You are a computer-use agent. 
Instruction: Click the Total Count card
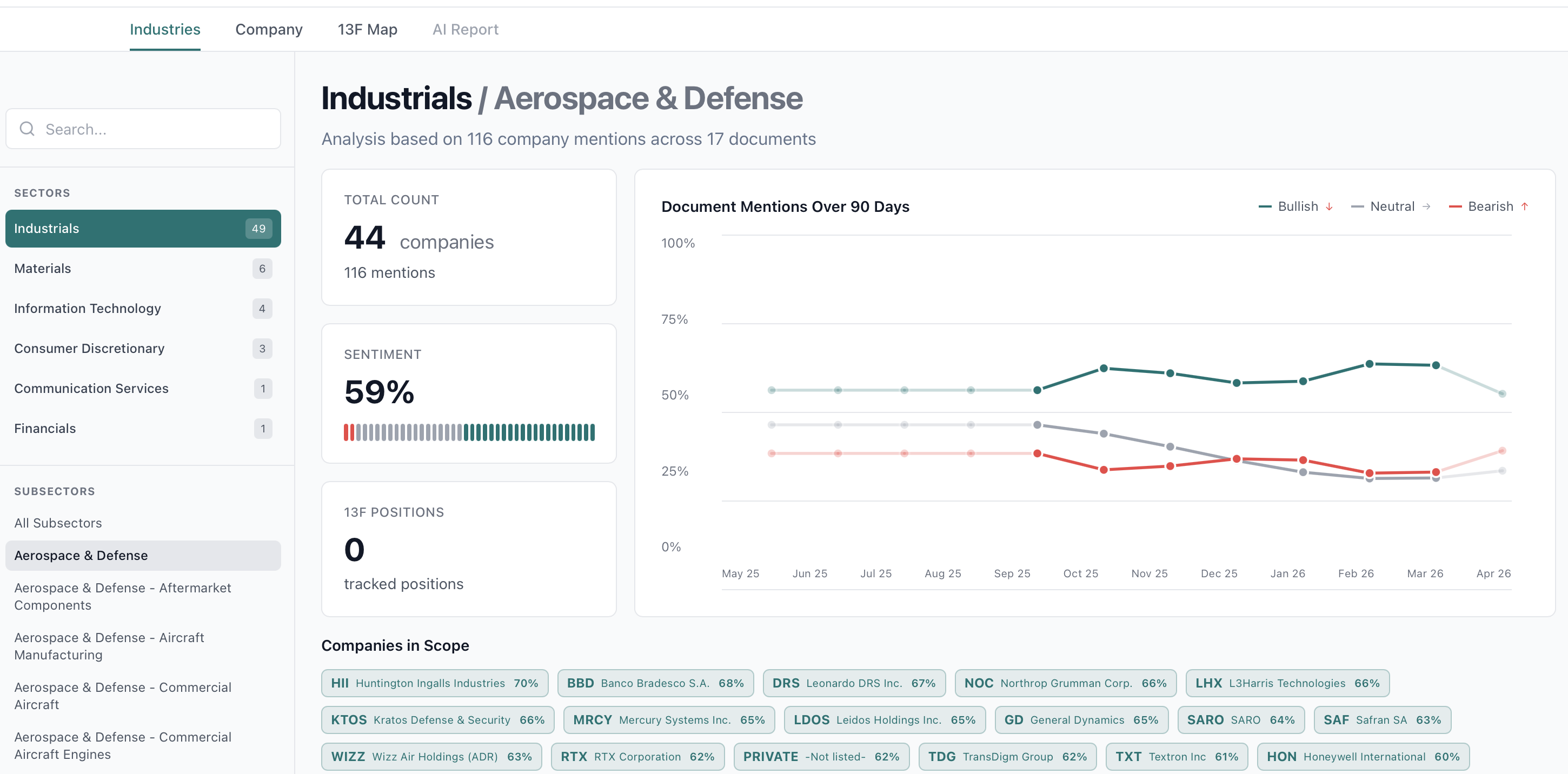(469, 237)
